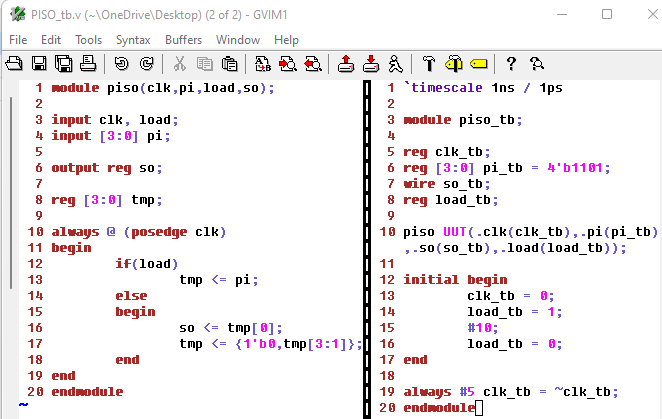Screen dimensions: 662x419
Task: Place cursor on 'endmodule' in right pane
Action: pyautogui.click(x=438, y=408)
